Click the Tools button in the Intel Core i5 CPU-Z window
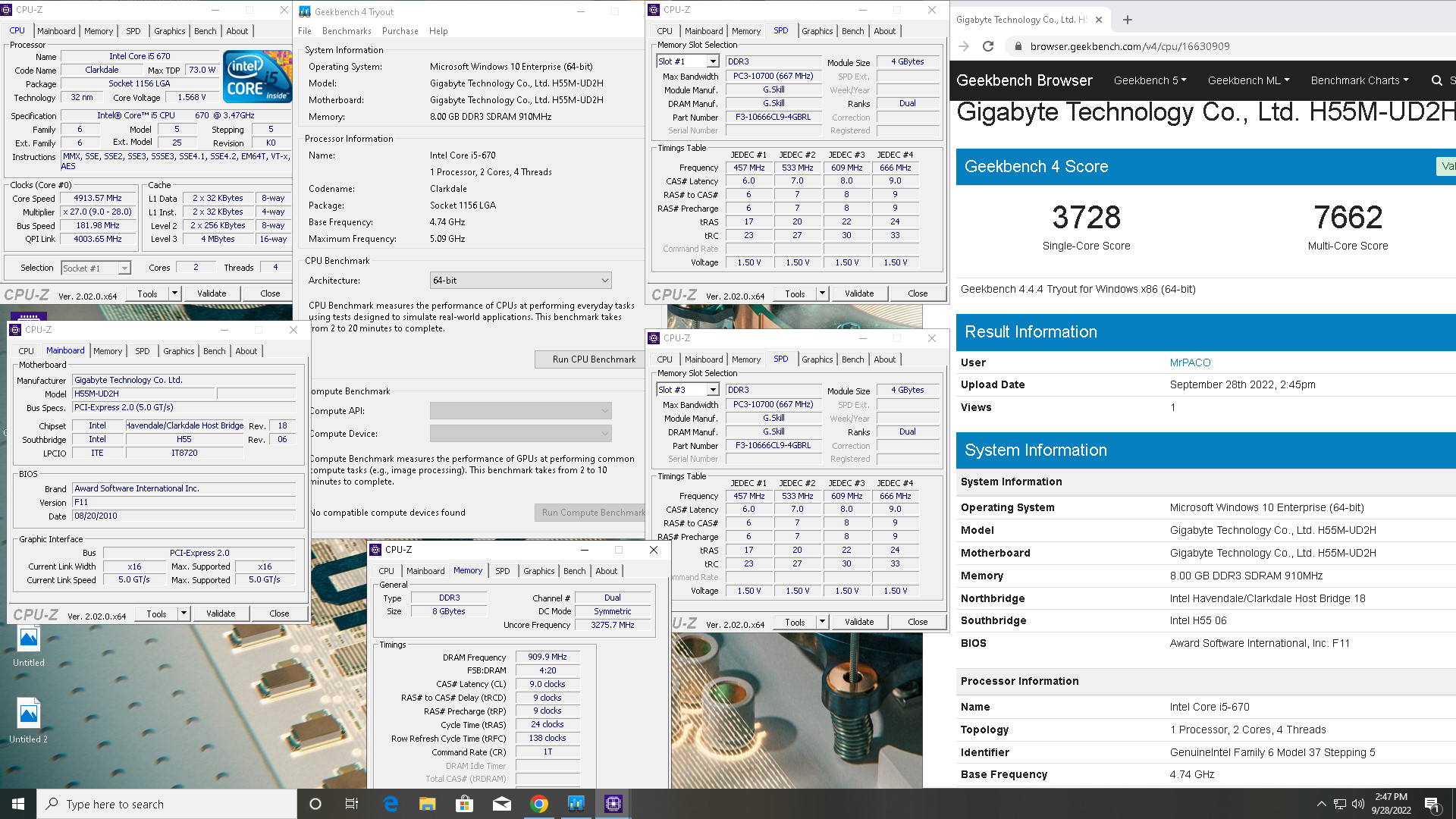The image size is (1456, 819). pyautogui.click(x=148, y=293)
